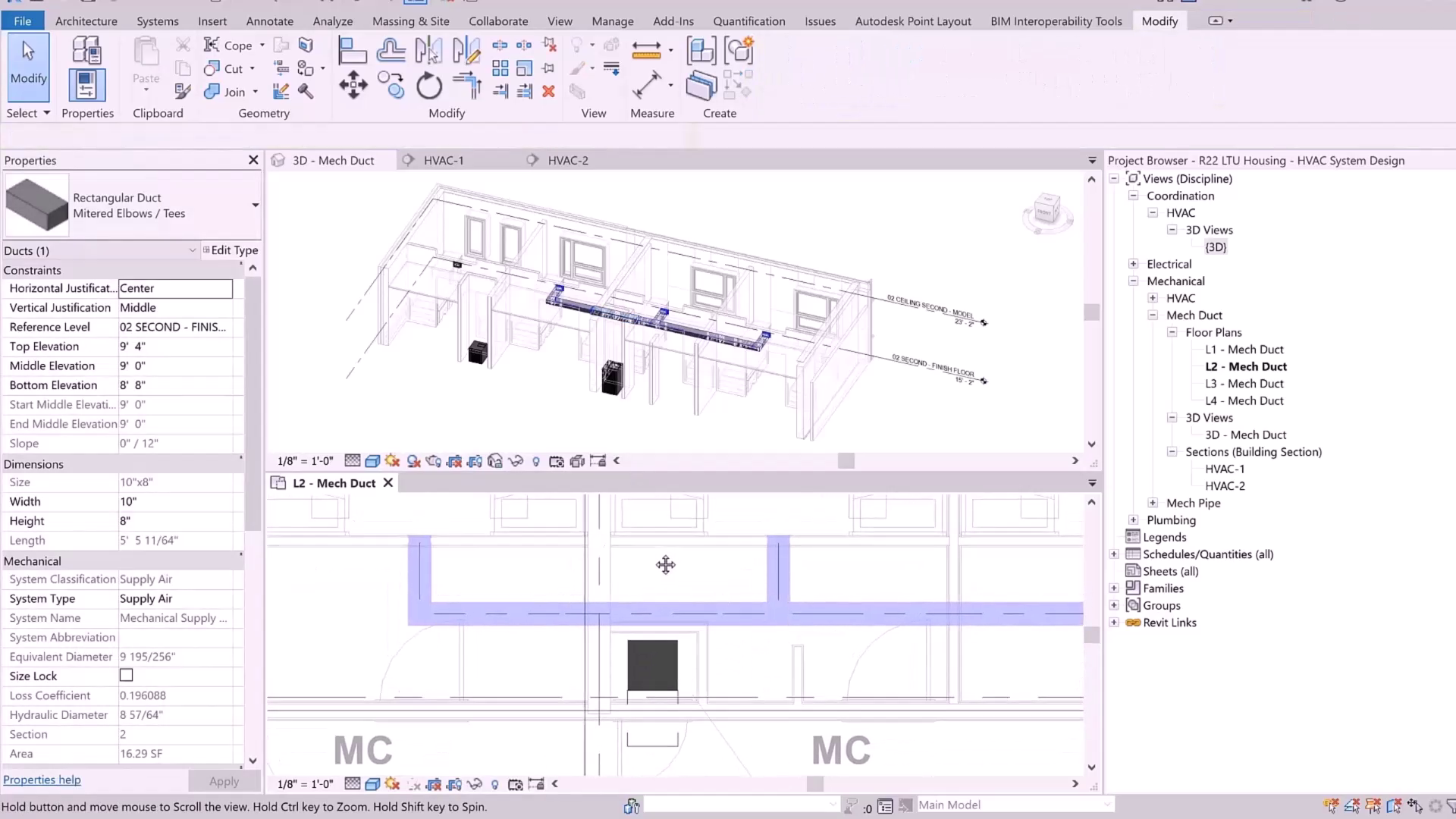This screenshot has height=819, width=1456.
Task: Set Horizontal Justification value field to Center
Action: coord(174,288)
